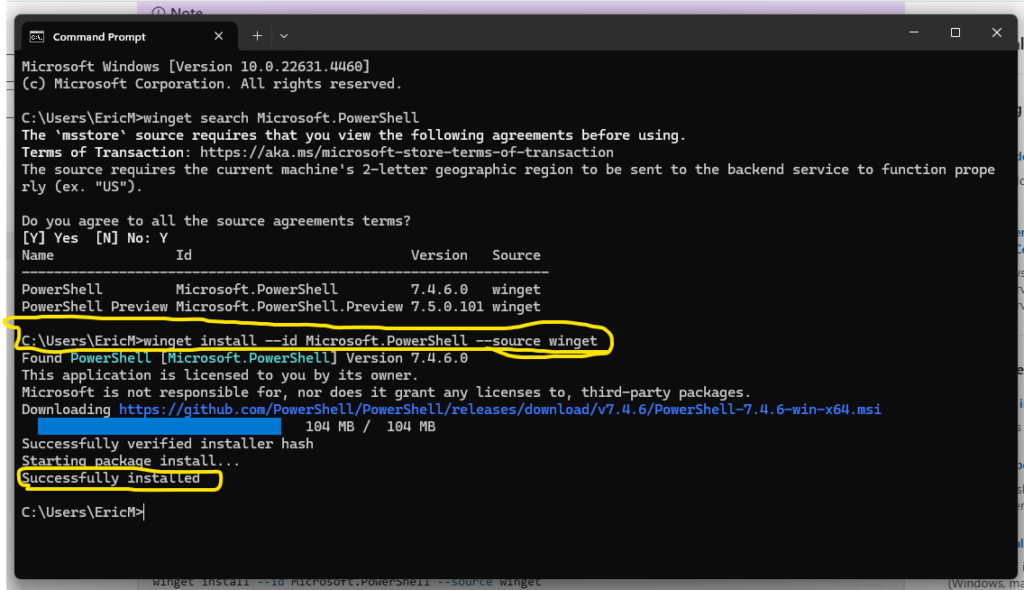Open the new tab profile dropdown

pyautogui.click(x=283, y=36)
